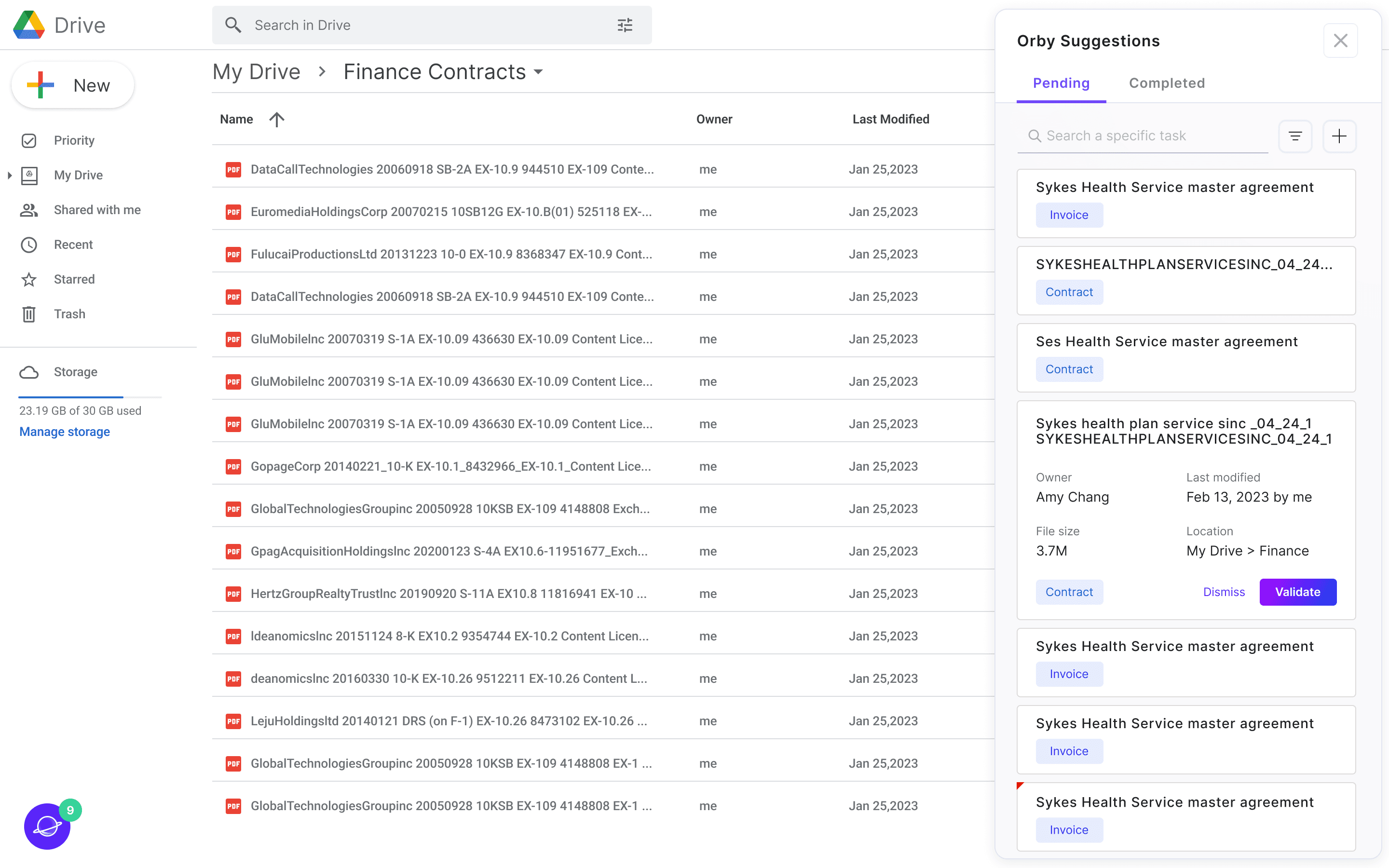This screenshot has width=1389, height=868.
Task: Click the Orby planet assistant icon
Action: click(x=47, y=827)
